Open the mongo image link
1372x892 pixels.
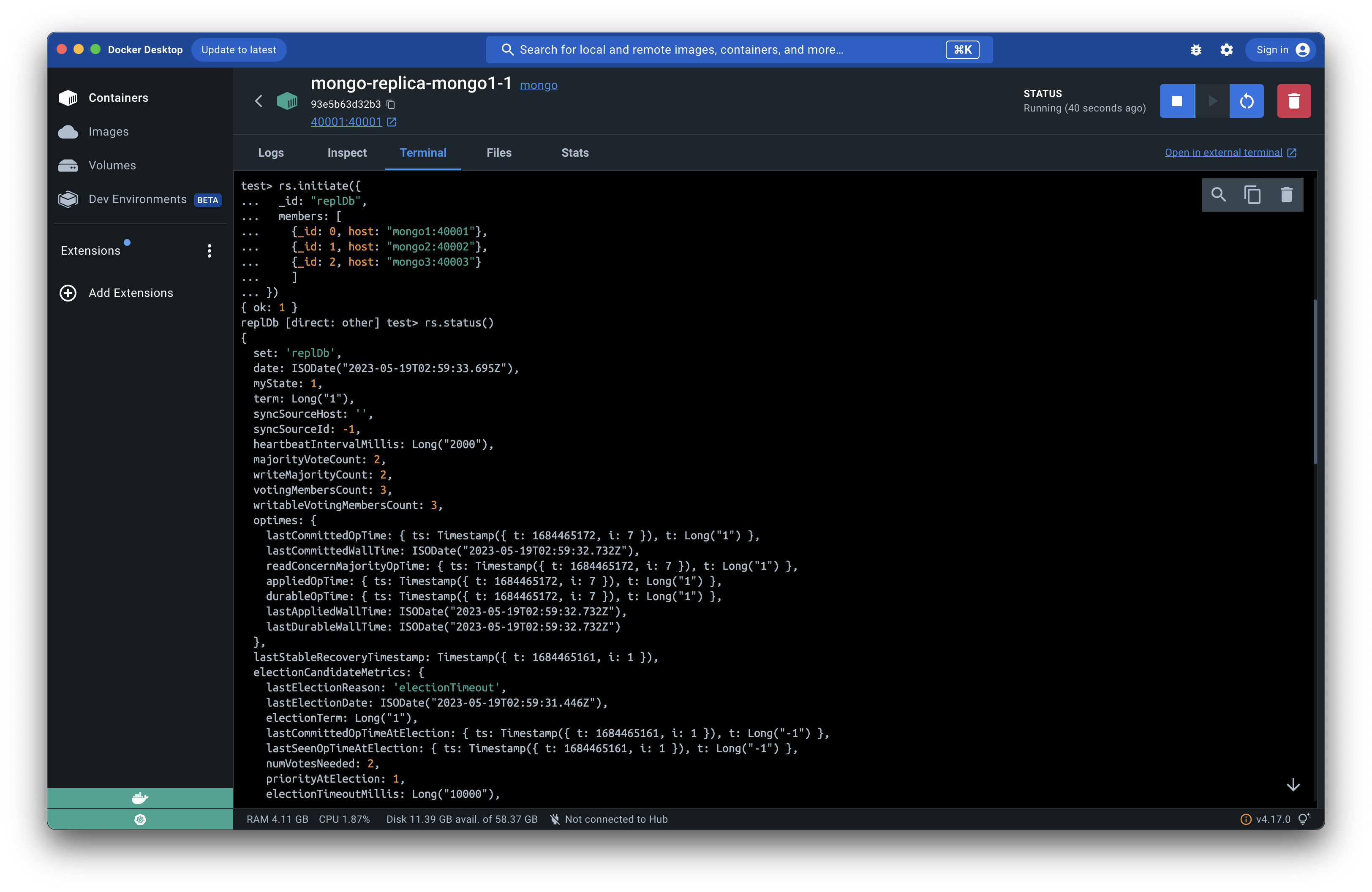click(539, 85)
